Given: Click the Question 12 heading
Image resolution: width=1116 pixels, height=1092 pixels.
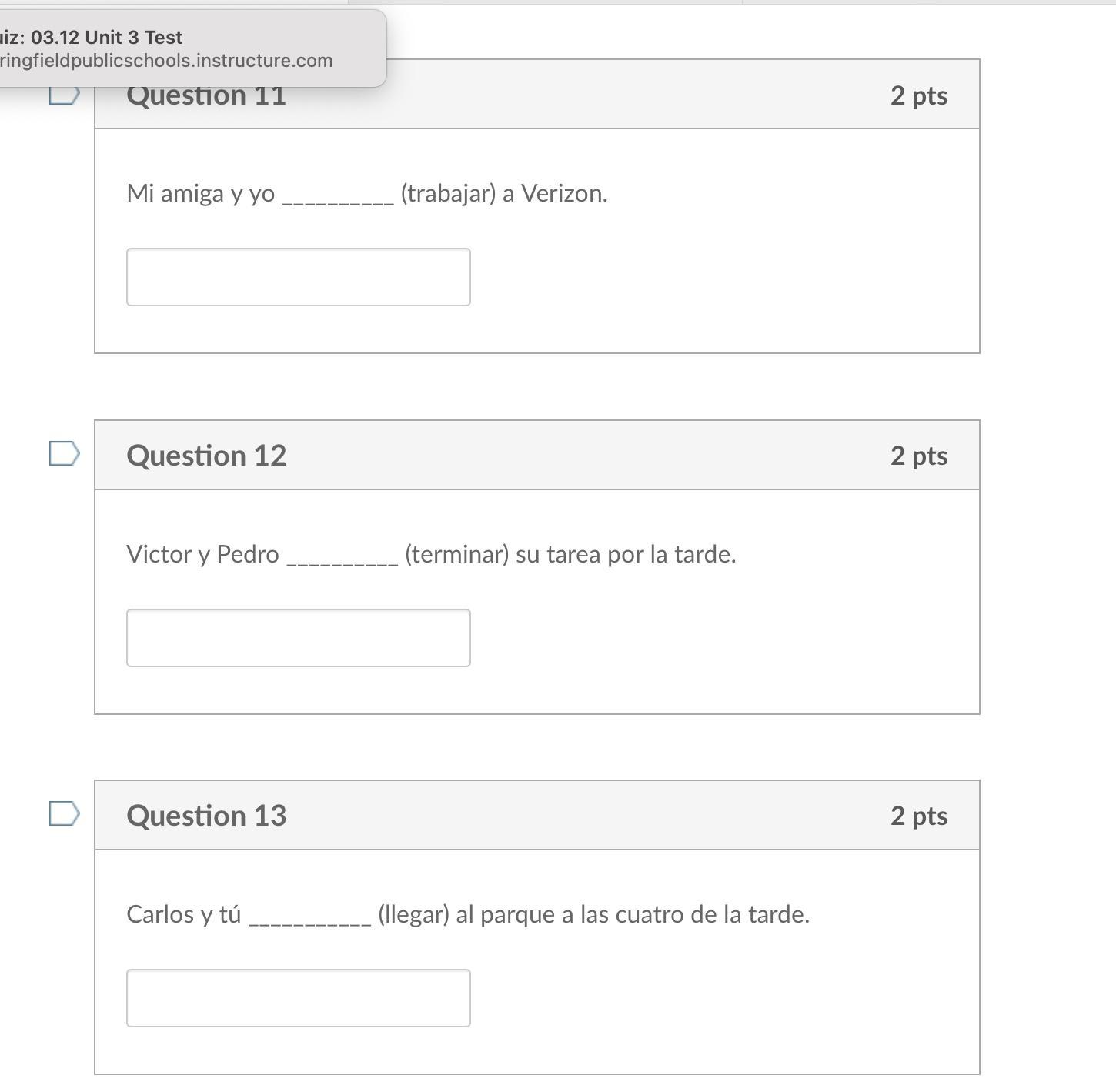Looking at the screenshot, I should pos(206,456).
